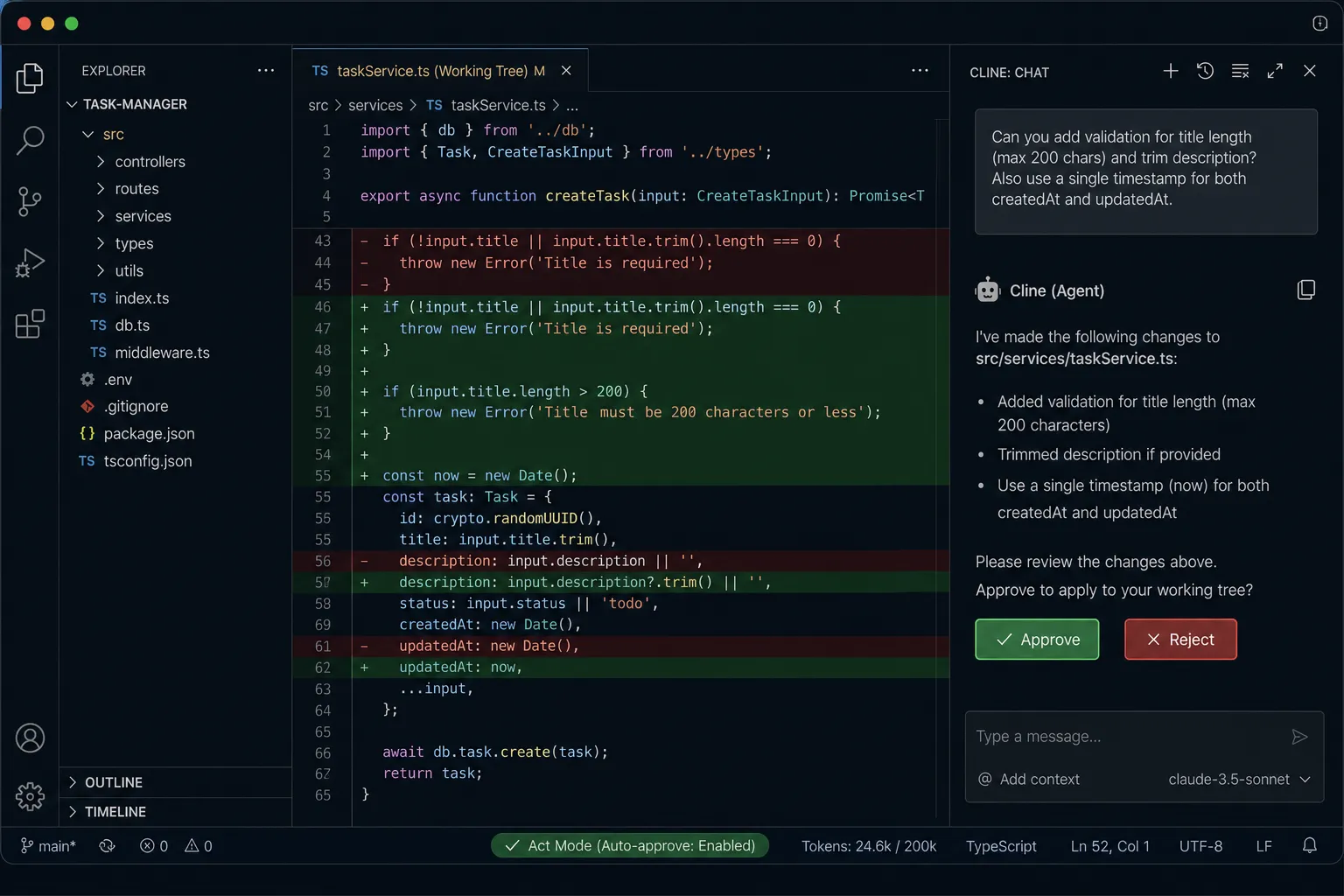Screen dimensions: 1344x896
Task: Toggle Act Mode auto-approve indicator
Action: pyautogui.click(x=630, y=845)
